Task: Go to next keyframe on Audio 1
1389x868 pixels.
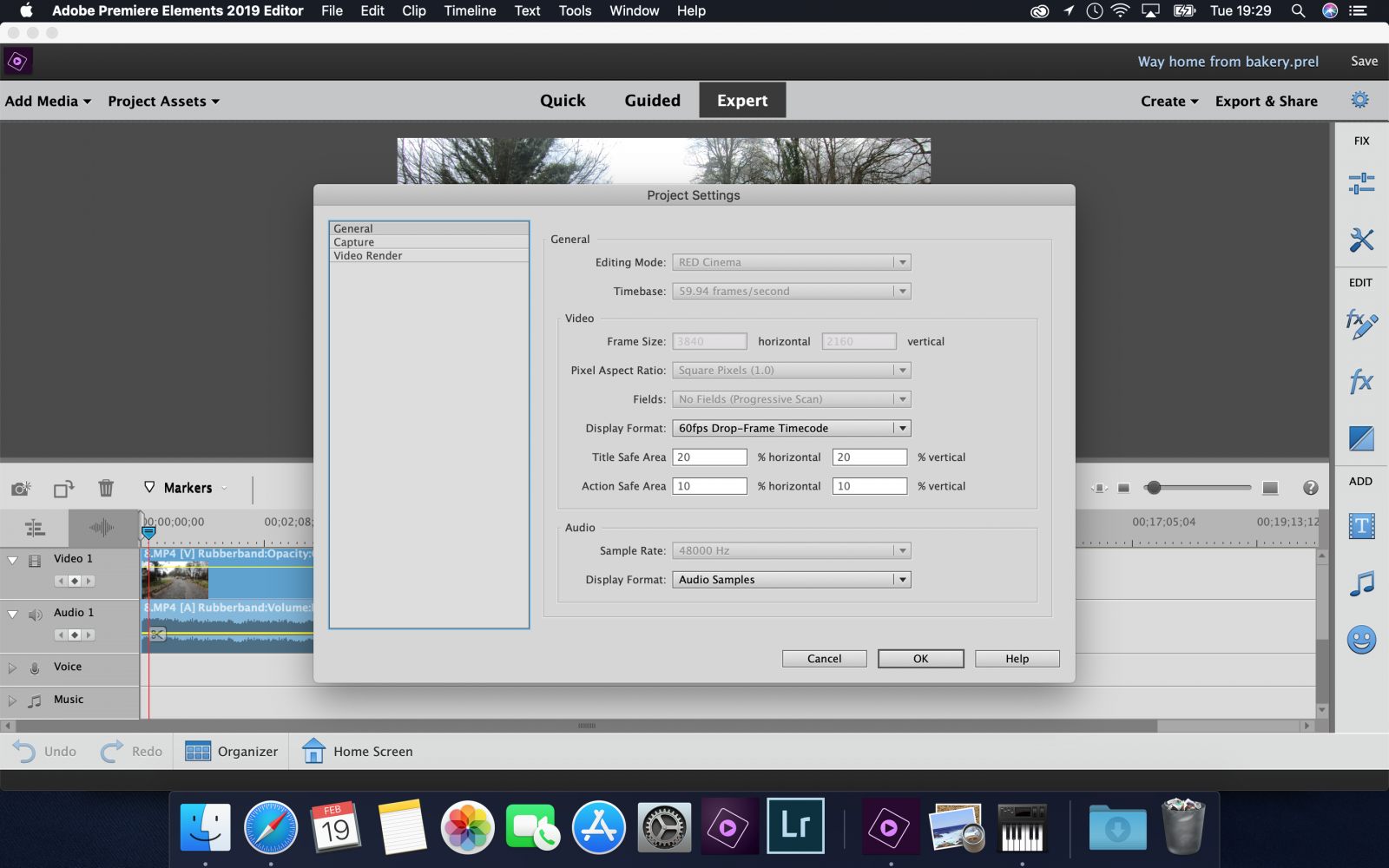Action: tap(89, 635)
